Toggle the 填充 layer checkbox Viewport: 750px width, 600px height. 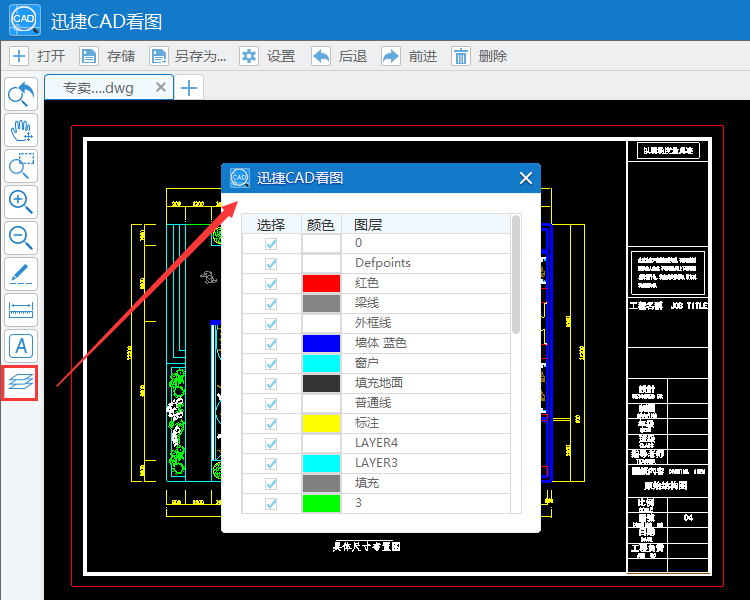click(271, 484)
